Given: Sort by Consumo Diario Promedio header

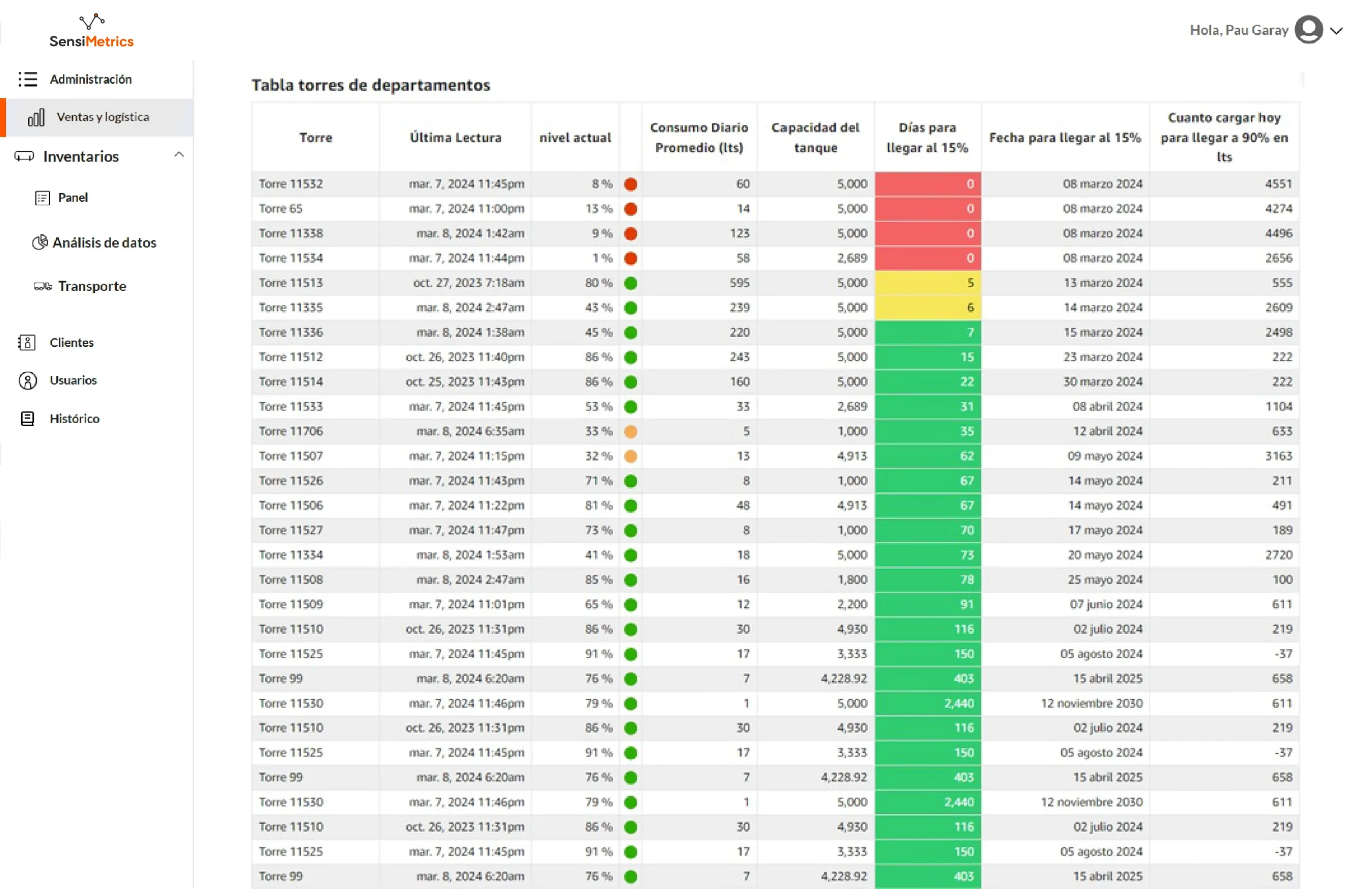Looking at the screenshot, I should pos(699,137).
